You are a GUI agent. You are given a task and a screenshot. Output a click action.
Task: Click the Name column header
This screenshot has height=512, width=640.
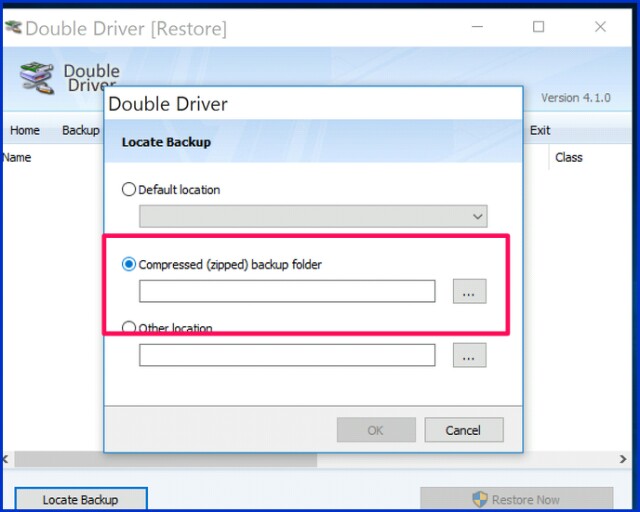pyautogui.click(x=17, y=157)
